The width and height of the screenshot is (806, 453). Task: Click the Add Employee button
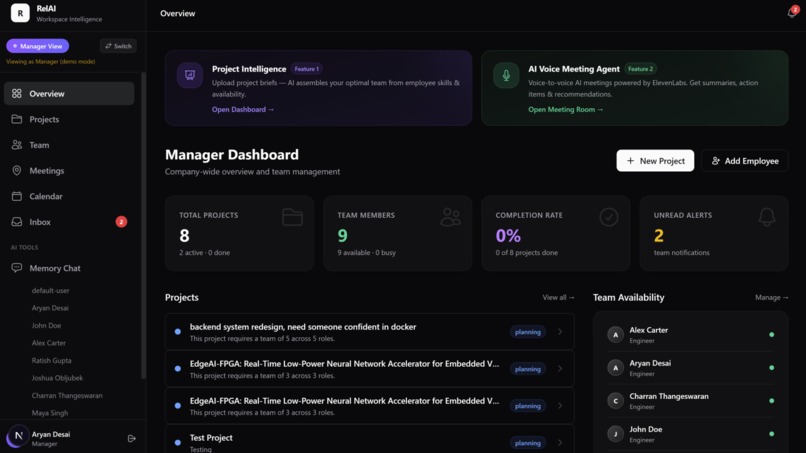point(745,161)
